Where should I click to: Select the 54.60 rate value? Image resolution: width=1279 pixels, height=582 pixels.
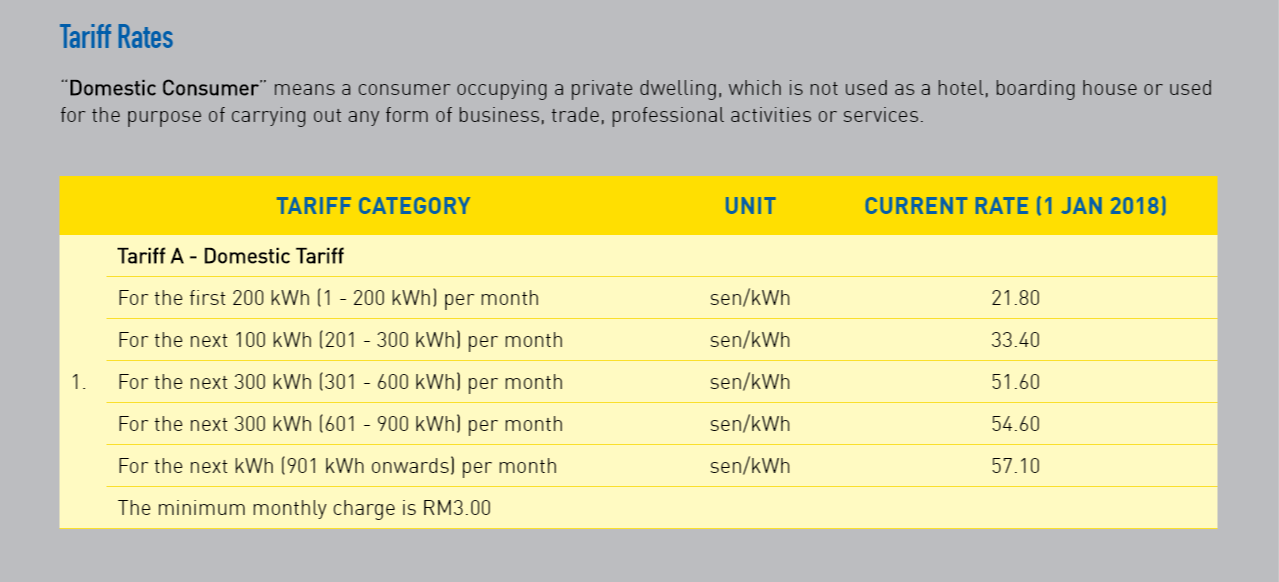1015,424
